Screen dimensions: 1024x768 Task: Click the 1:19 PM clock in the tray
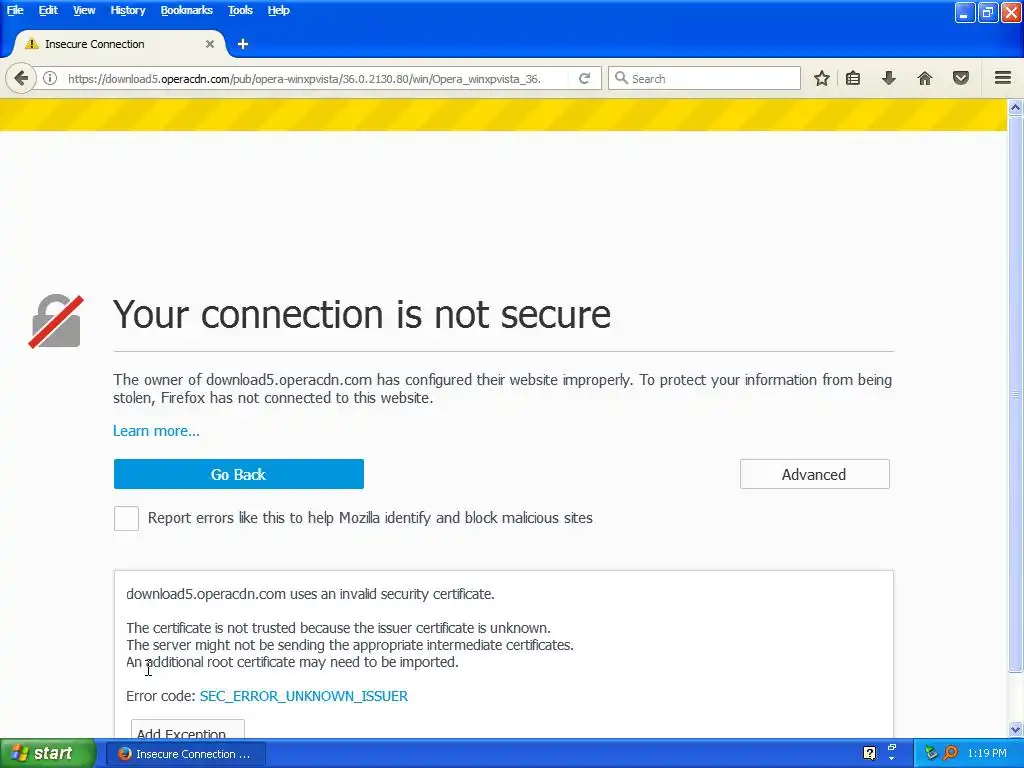(x=987, y=754)
